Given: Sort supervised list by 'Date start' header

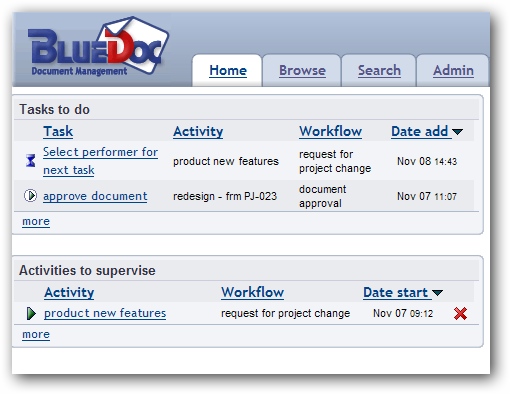Looking at the screenshot, I should click(x=396, y=292).
